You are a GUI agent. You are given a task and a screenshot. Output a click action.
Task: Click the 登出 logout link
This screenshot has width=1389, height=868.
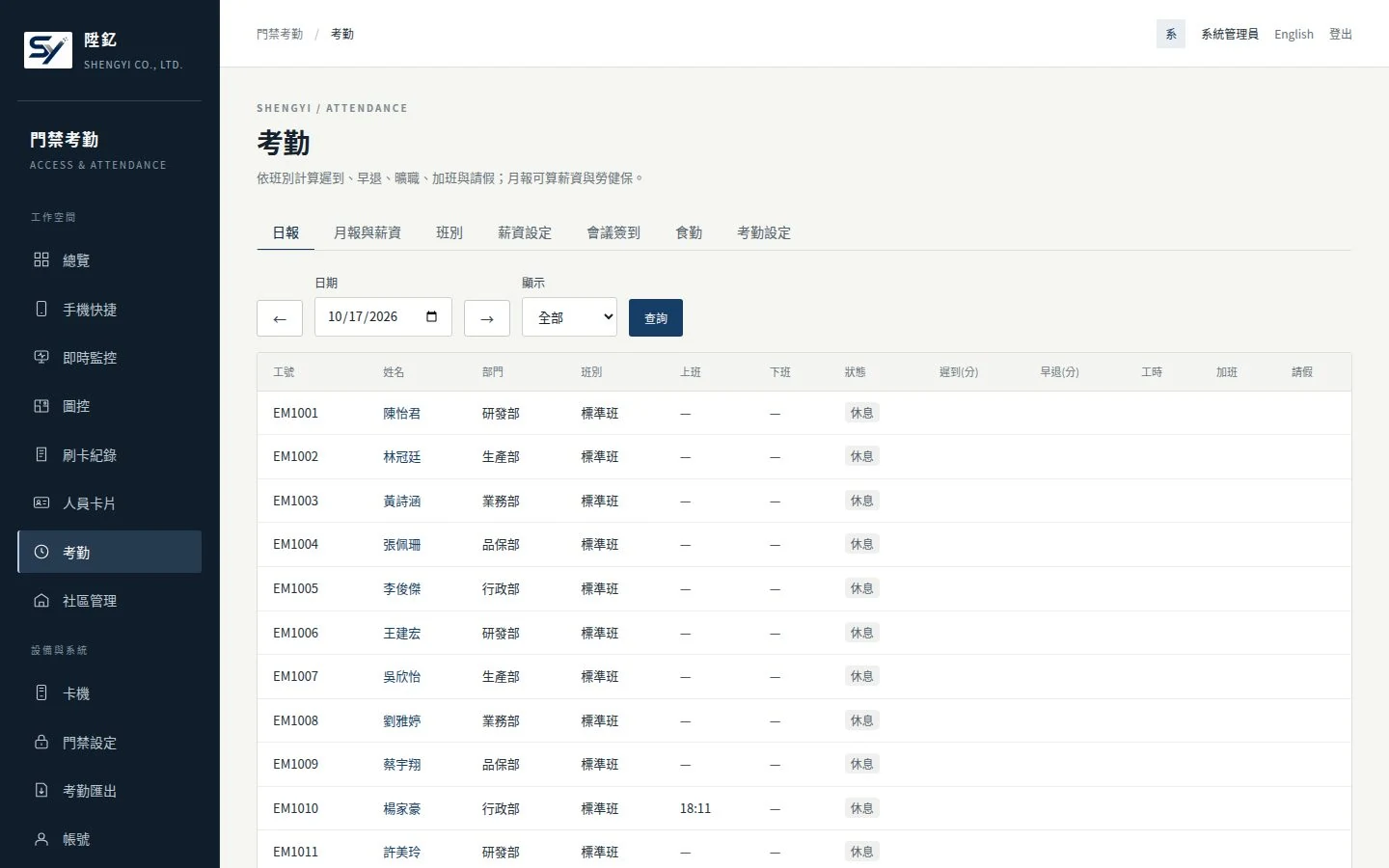pyautogui.click(x=1341, y=34)
